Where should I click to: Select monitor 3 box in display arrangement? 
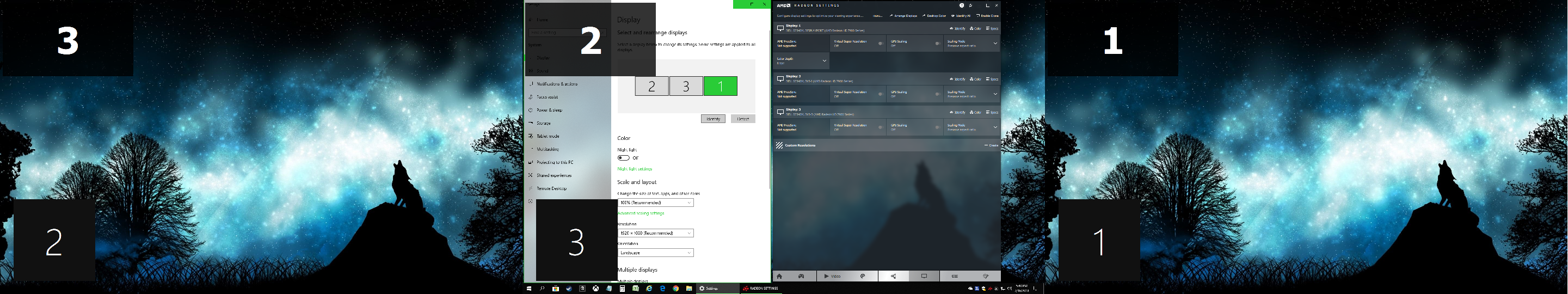click(686, 86)
